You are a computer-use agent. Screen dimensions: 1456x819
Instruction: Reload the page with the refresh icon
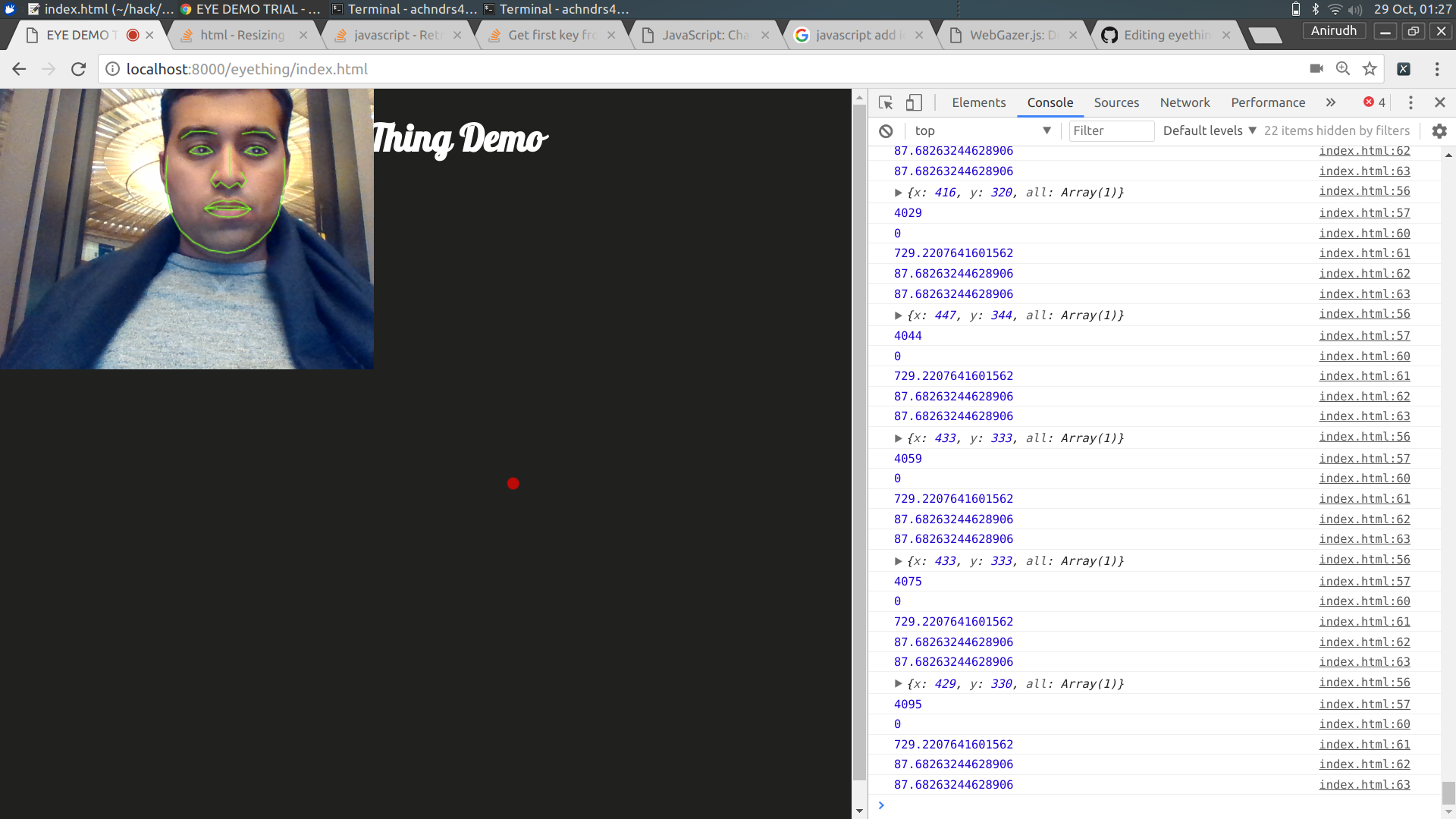[x=78, y=69]
